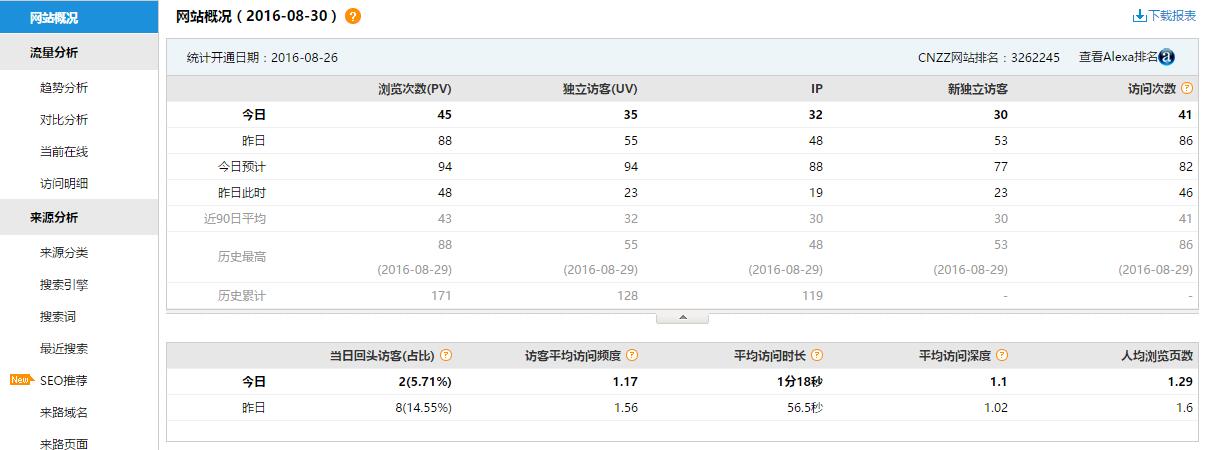This screenshot has height=450, width=1209.
Task: Open SEO推荐 with the New badge
Action: (64, 381)
